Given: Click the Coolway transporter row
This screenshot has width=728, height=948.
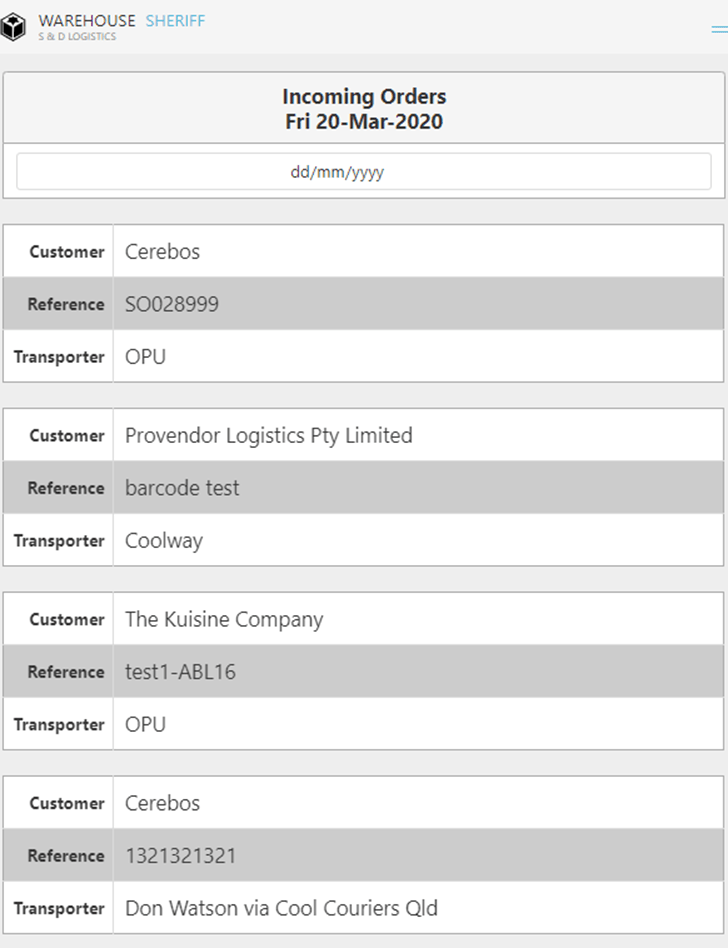Looking at the screenshot, I should click(164, 541).
